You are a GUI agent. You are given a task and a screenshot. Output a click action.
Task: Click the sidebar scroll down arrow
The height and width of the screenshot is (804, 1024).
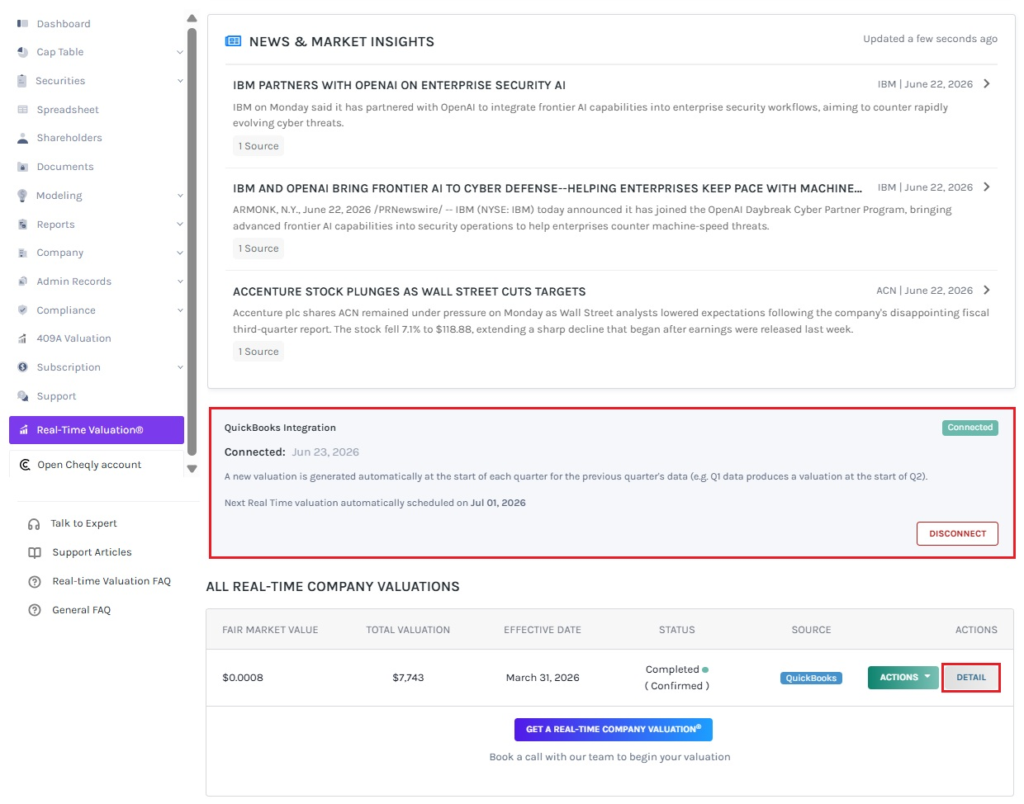(192, 469)
